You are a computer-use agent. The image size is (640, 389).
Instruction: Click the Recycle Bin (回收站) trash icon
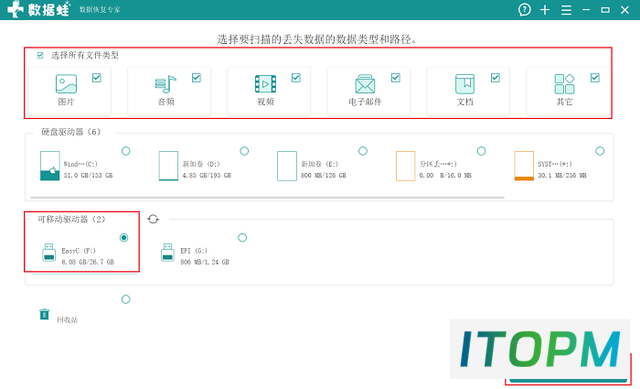point(44,314)
